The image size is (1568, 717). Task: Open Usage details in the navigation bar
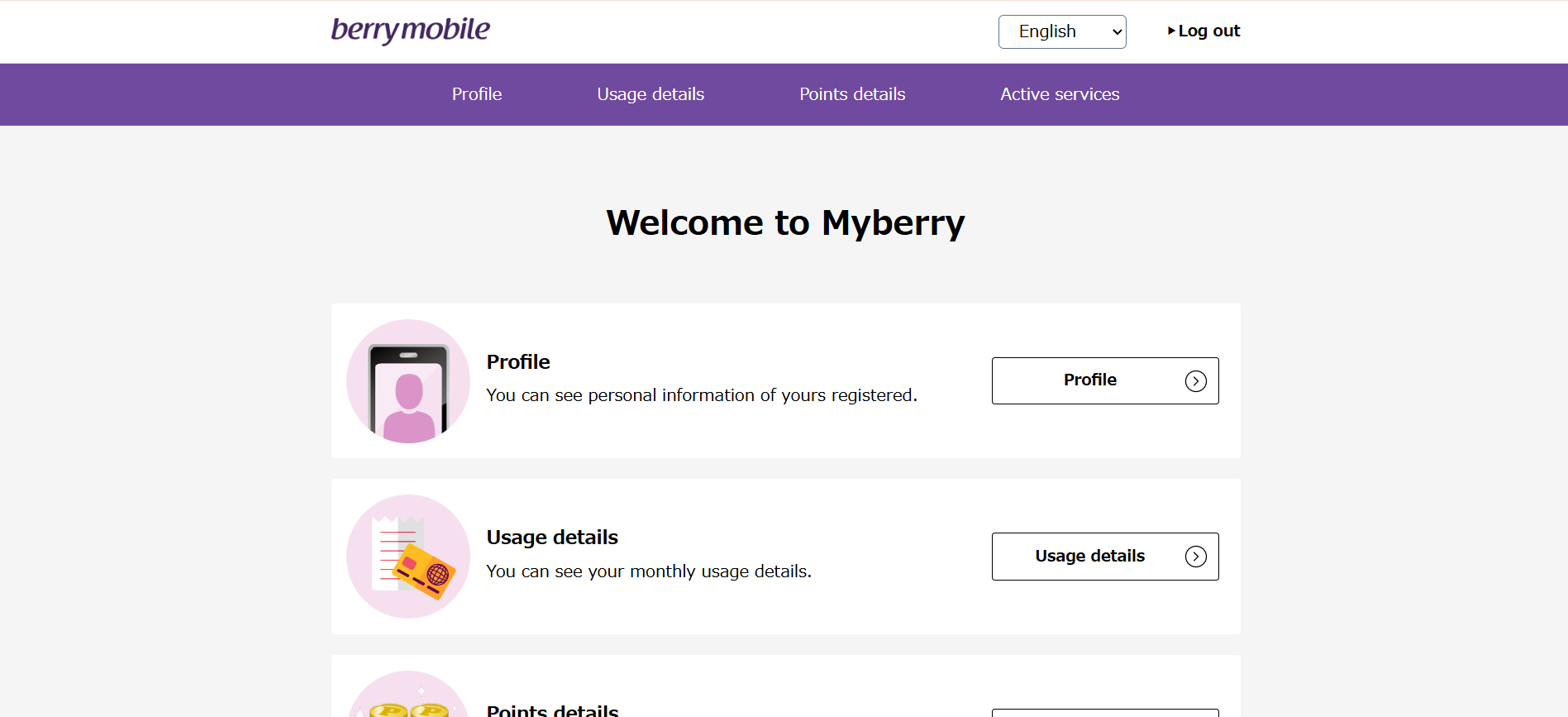click(651, 94)
